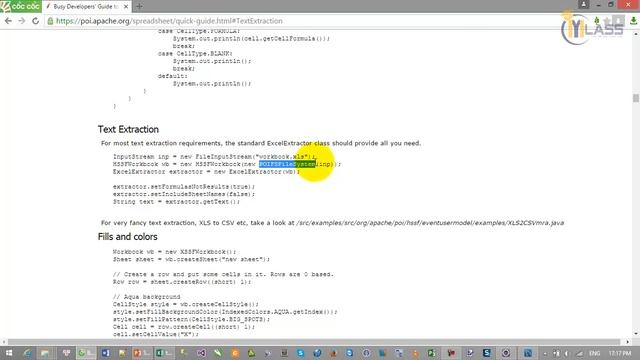The width and height of the screenshot is (640, 360).
Task: Click the poi.apache.org address bar
Action: [302, 21]
